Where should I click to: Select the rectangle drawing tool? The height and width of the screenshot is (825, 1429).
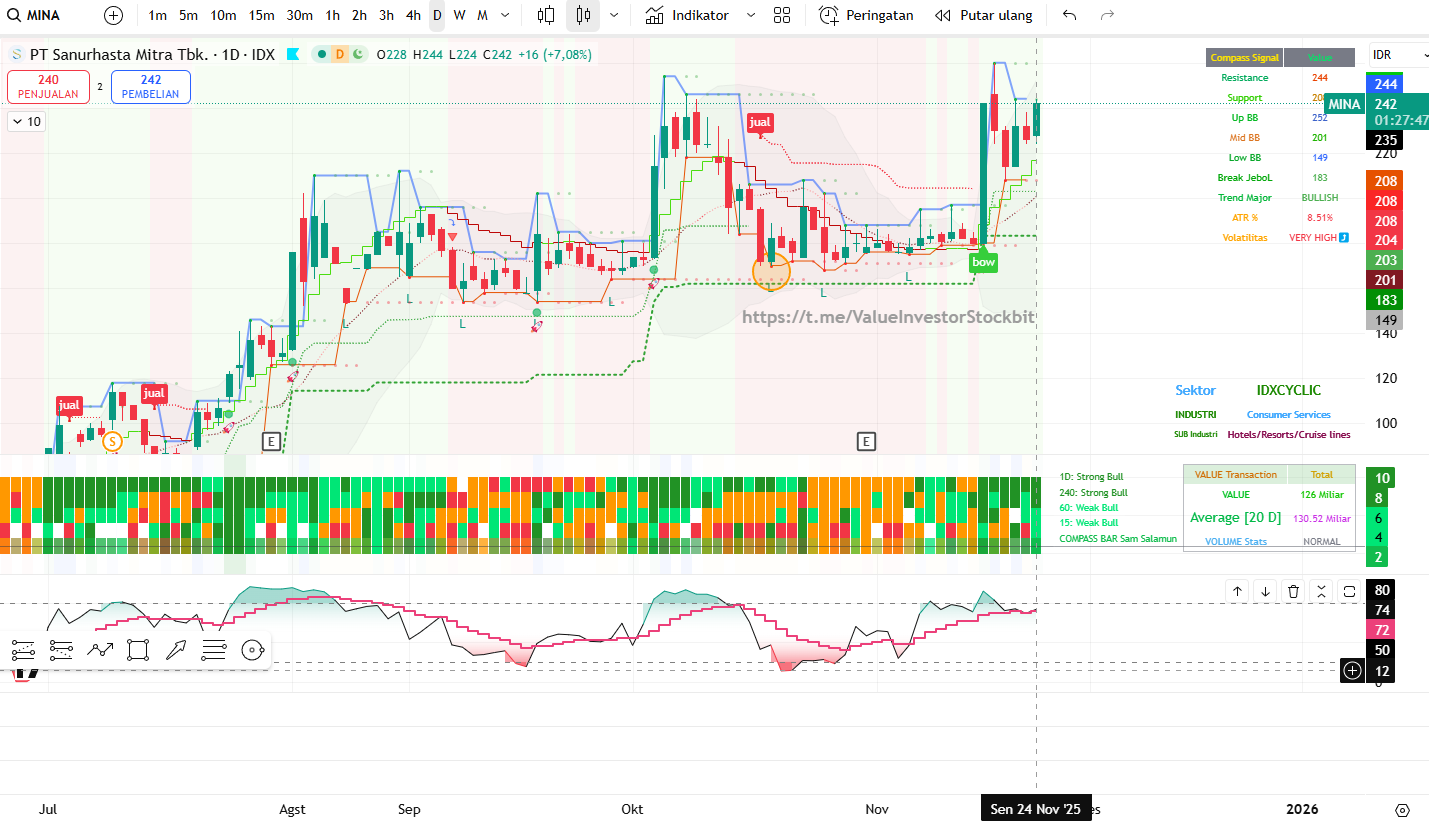pos(138,651)
